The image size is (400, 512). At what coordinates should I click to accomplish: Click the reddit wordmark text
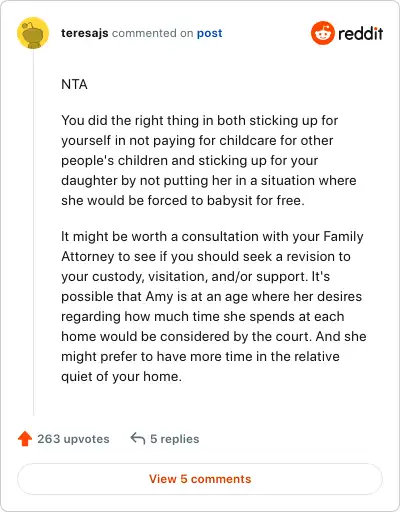(x=361, y=33)
